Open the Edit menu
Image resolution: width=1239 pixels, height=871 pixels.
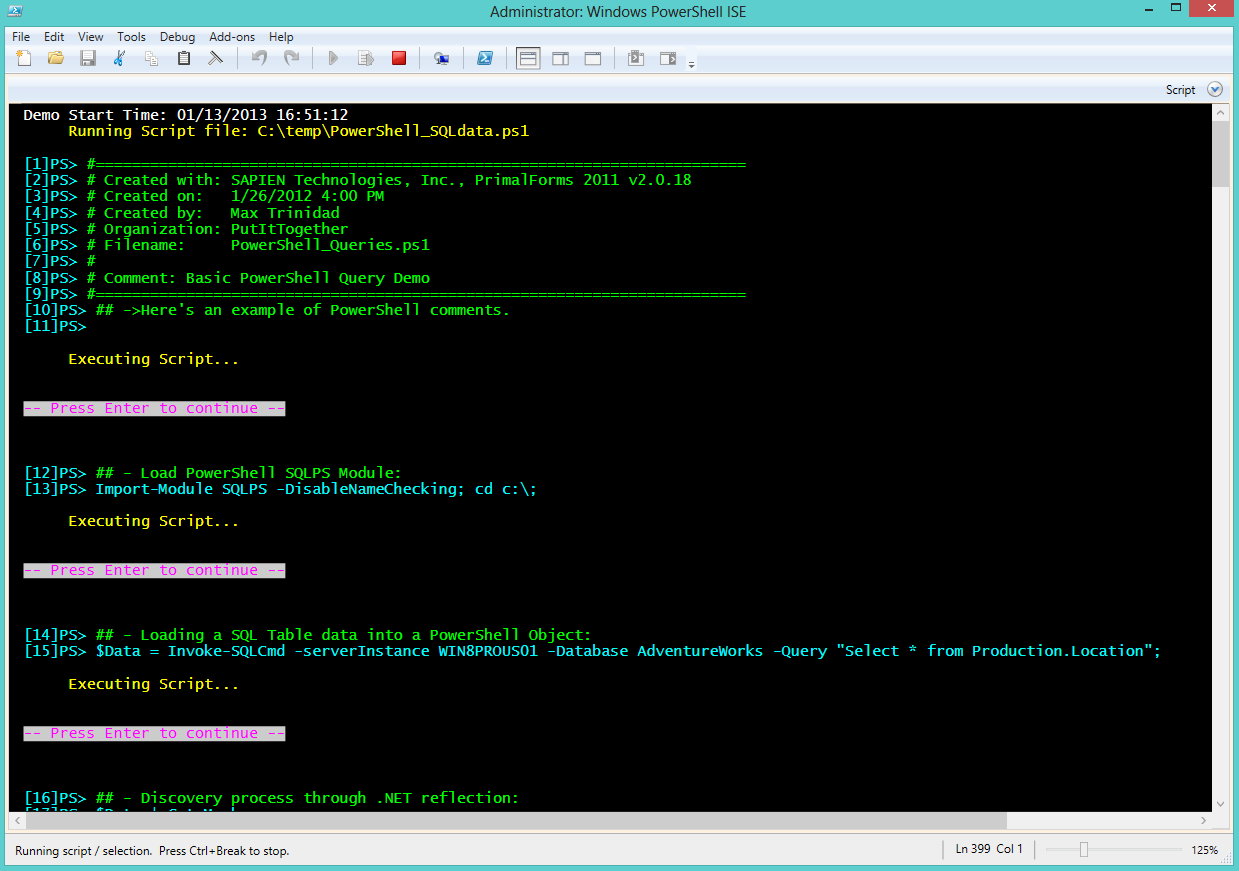(54, 37)
